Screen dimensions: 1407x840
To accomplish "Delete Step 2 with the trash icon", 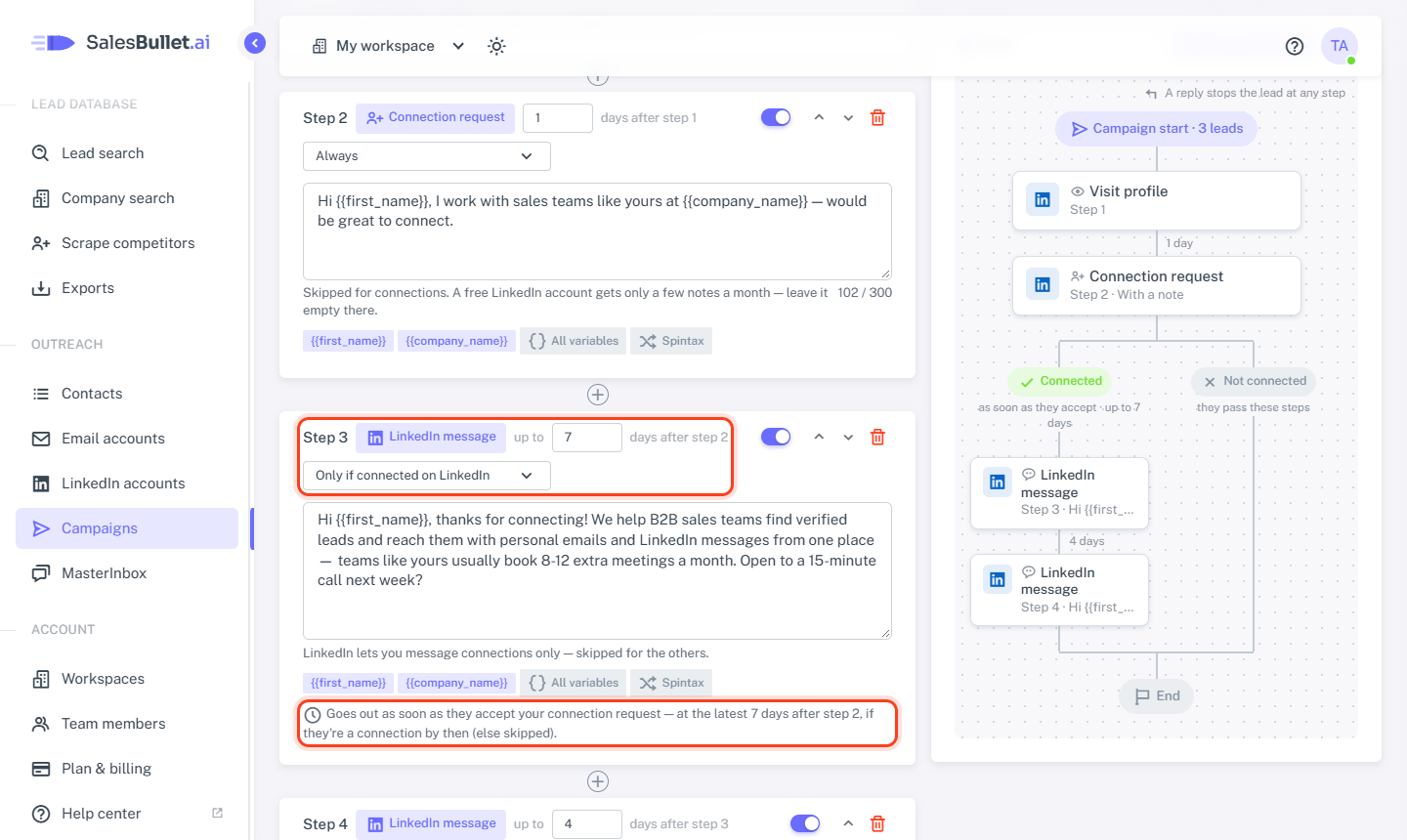I will click(877, 117).
